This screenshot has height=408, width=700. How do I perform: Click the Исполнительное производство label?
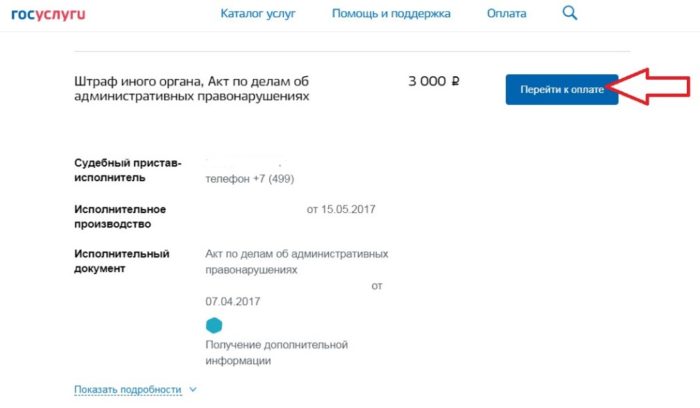pos(120,216)
